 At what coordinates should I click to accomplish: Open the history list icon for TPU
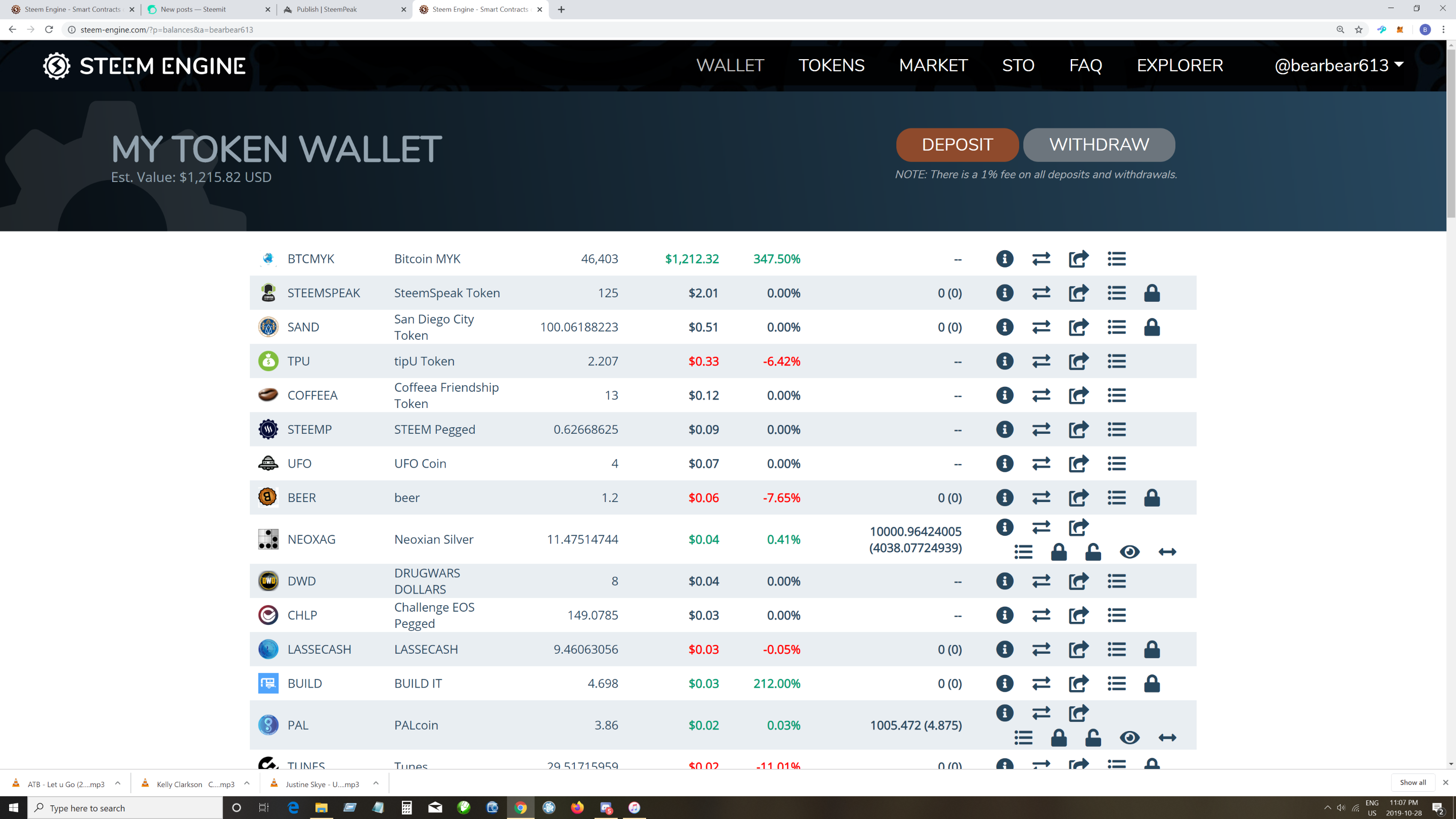pos(1116,361)
